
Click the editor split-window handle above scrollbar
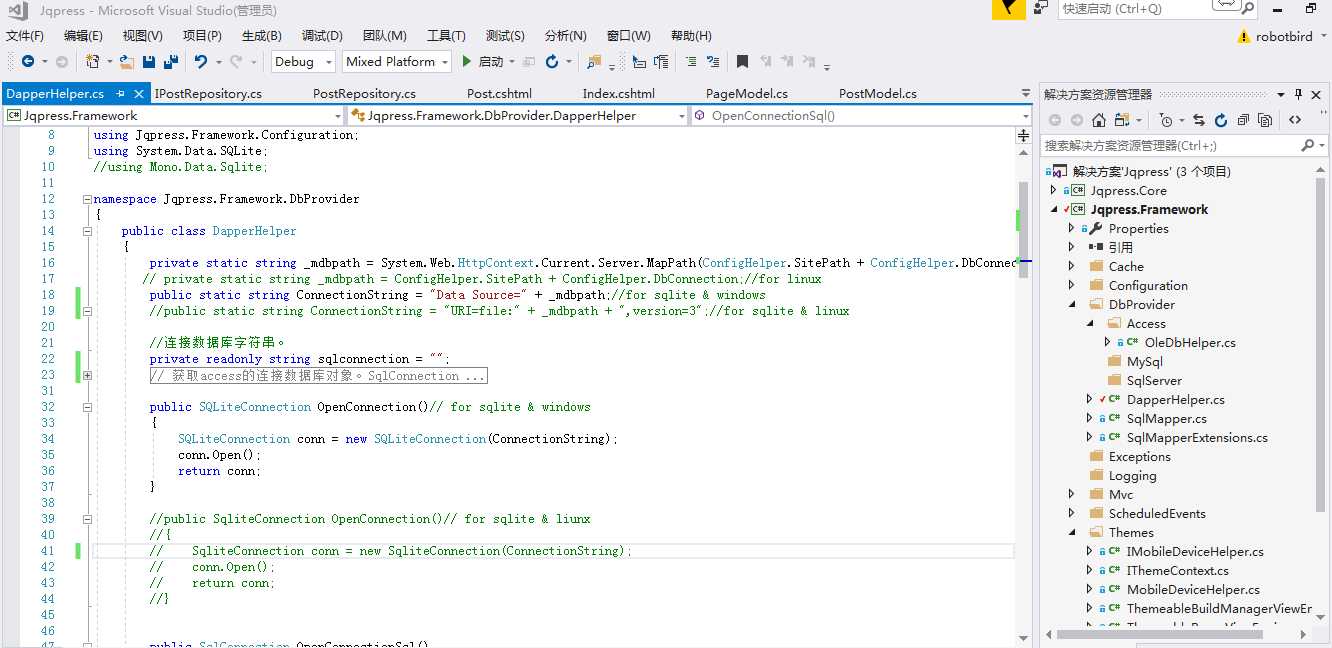click(1024, 134)
